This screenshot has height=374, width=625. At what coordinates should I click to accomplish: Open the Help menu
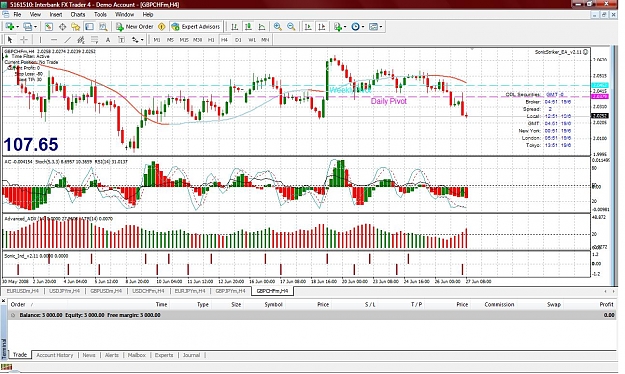pos(147,14)
